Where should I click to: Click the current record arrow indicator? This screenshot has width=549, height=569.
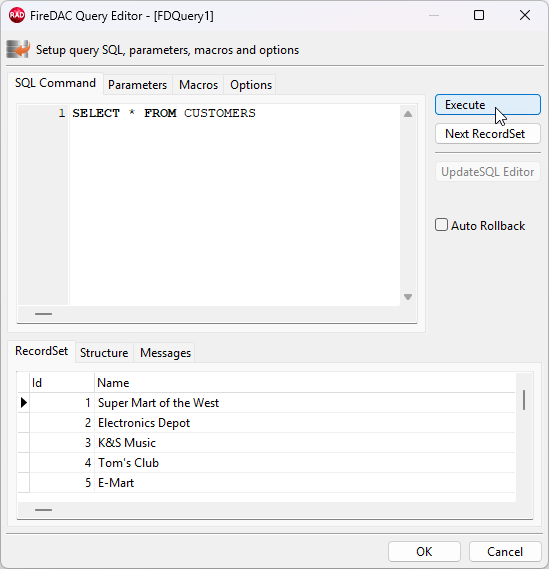click(x=24, y=402)
